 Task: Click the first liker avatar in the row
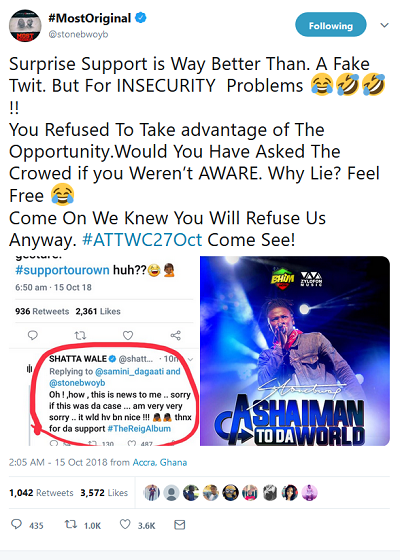[x=152, y=493]
